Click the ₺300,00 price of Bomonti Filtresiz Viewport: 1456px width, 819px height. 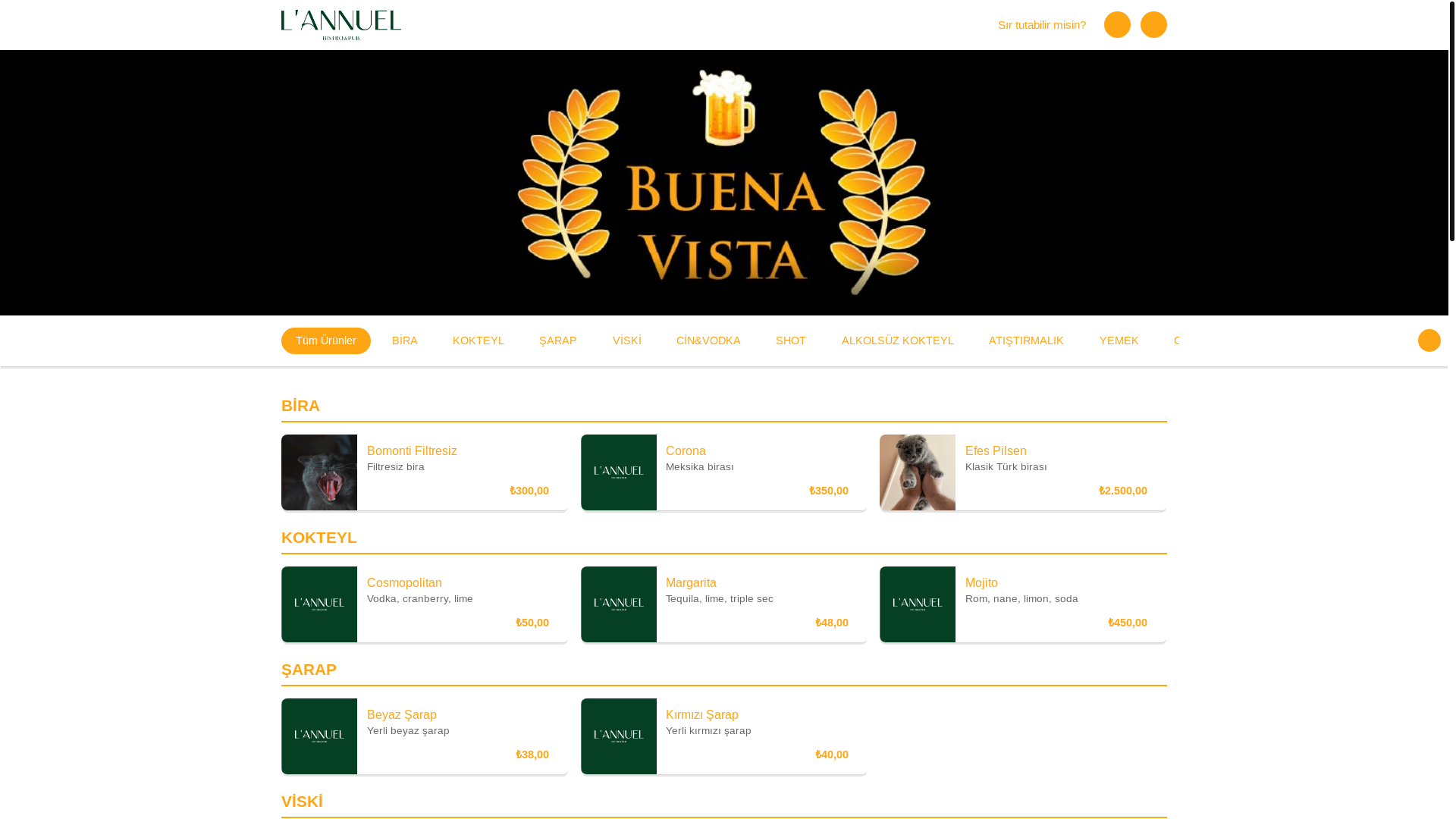529,491
